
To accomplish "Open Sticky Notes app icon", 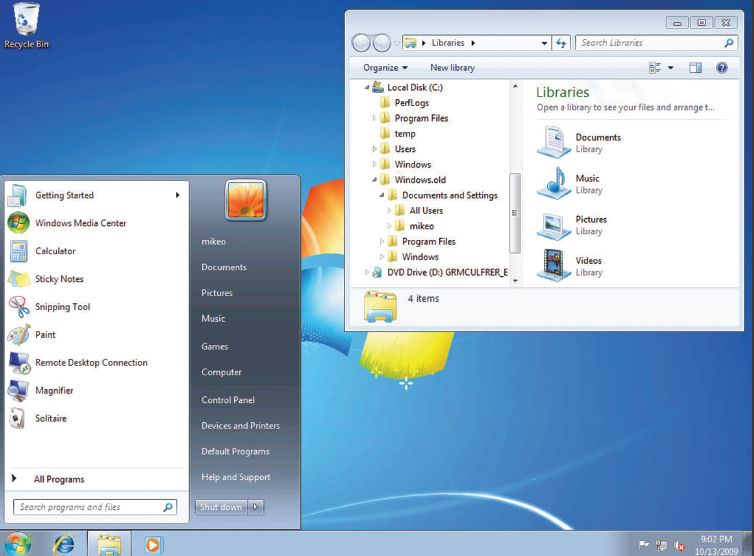I will pos(19,279).
